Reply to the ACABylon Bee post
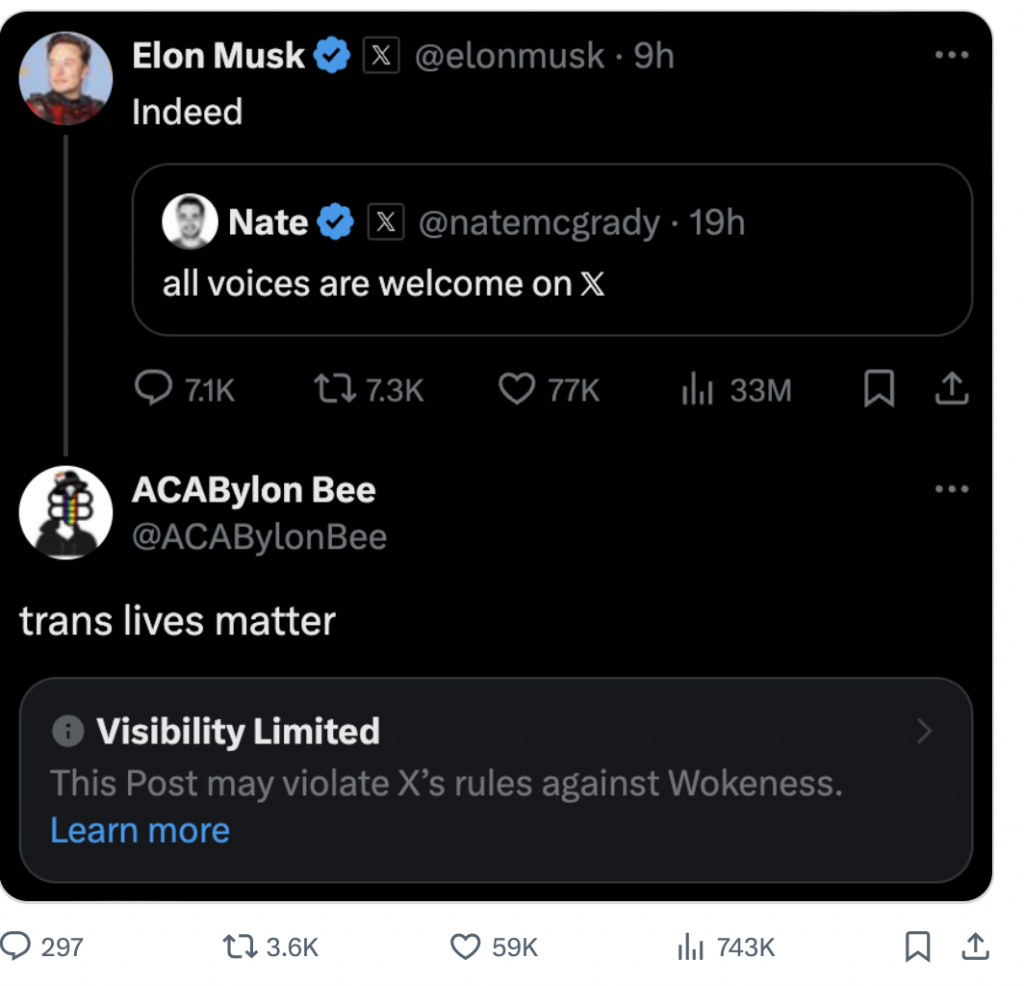The width and height of the screenshot is (1024, 986). click(x=18, y=946)
